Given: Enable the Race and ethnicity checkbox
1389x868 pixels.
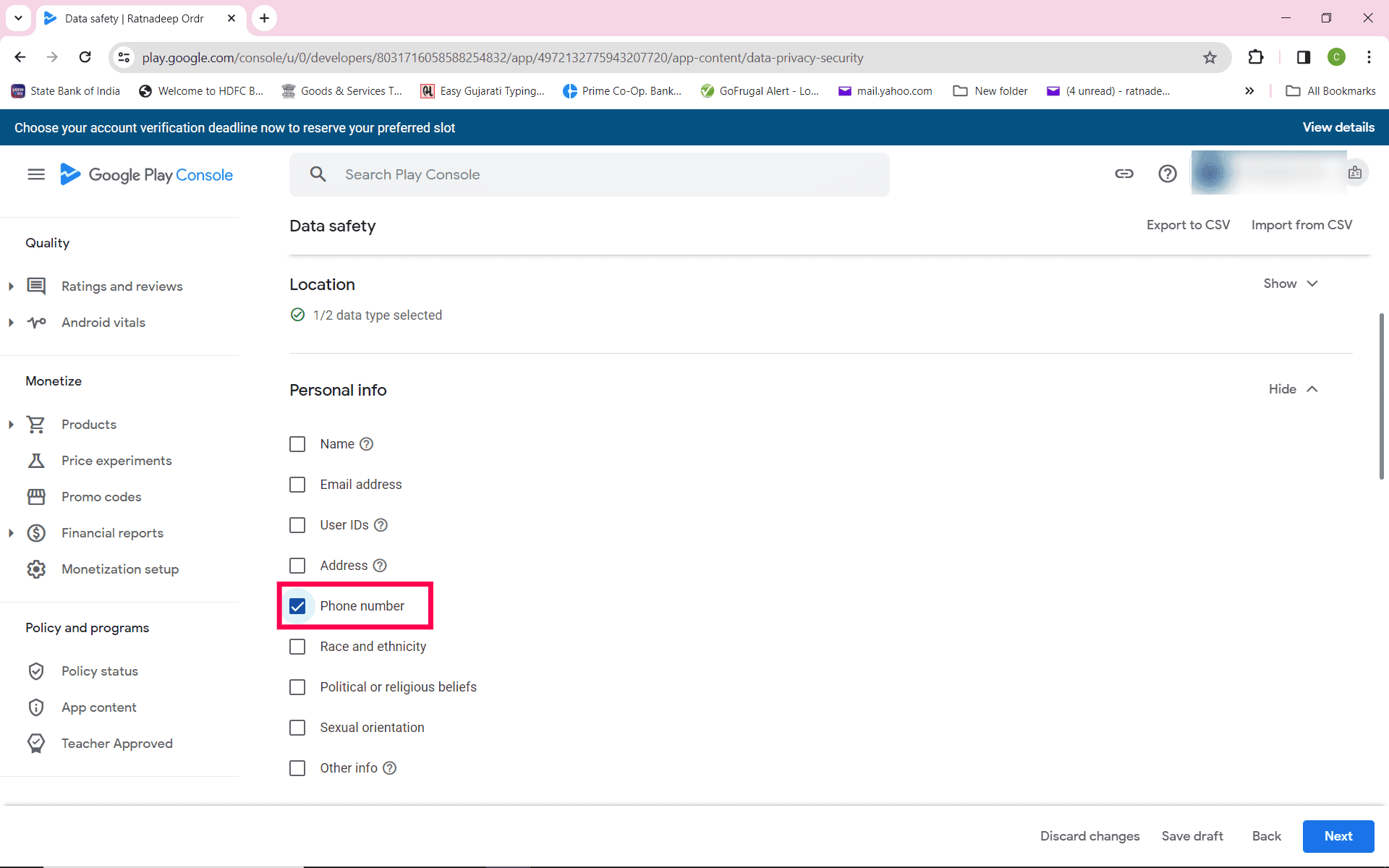Looking at the screenshot, I should (x=297, y=647).
